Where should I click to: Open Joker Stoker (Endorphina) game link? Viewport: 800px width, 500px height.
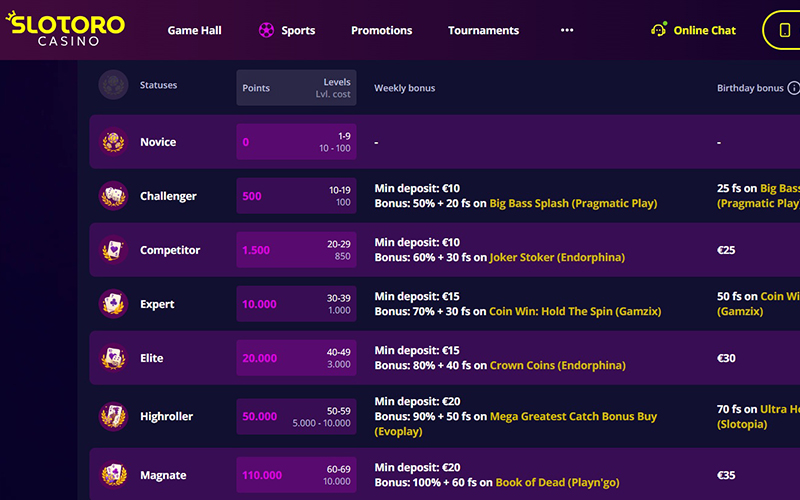pyautogui.click(x=557, y=257)
